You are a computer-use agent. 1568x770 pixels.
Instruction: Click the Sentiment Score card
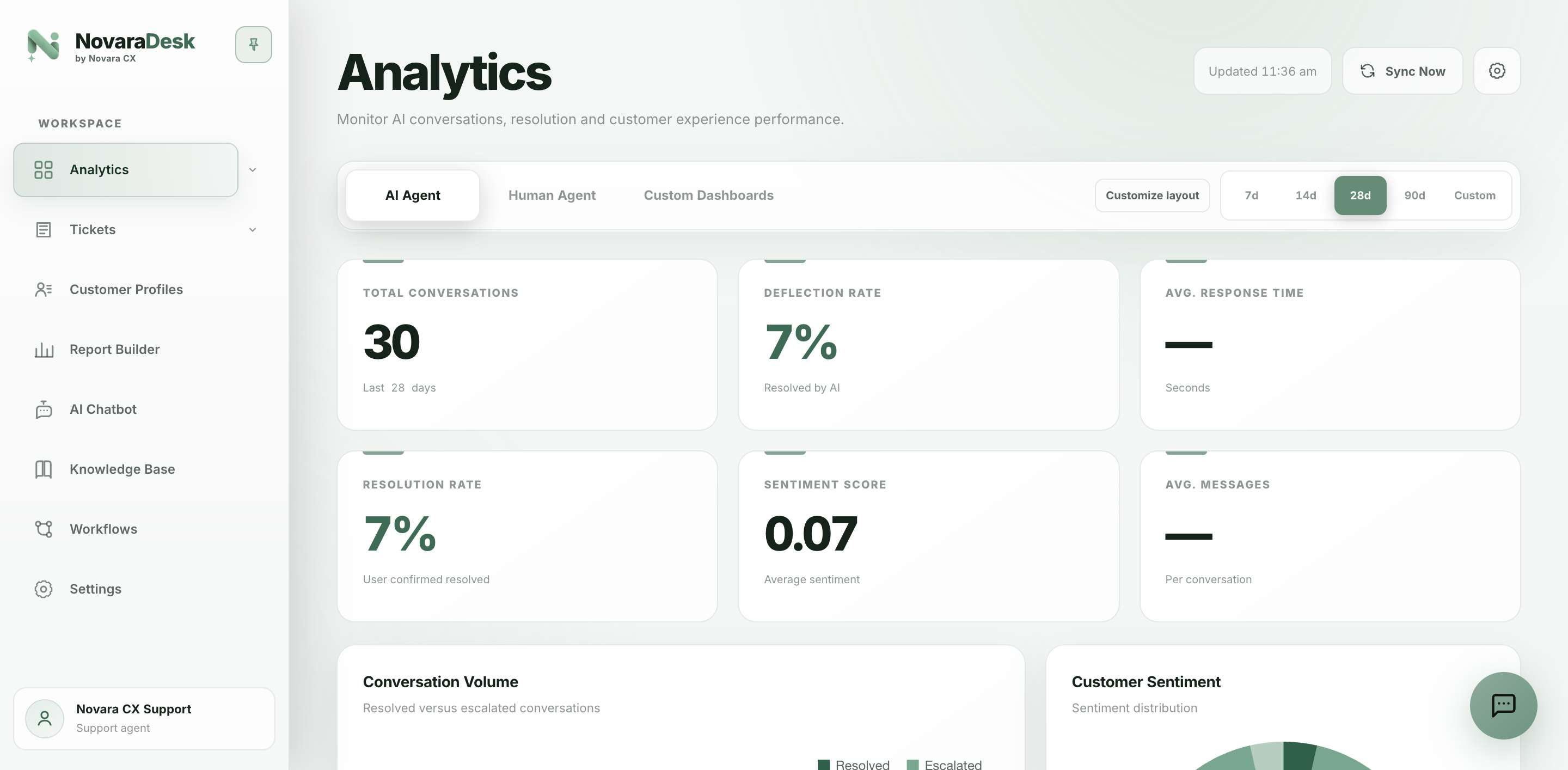[x=928, y=536]
